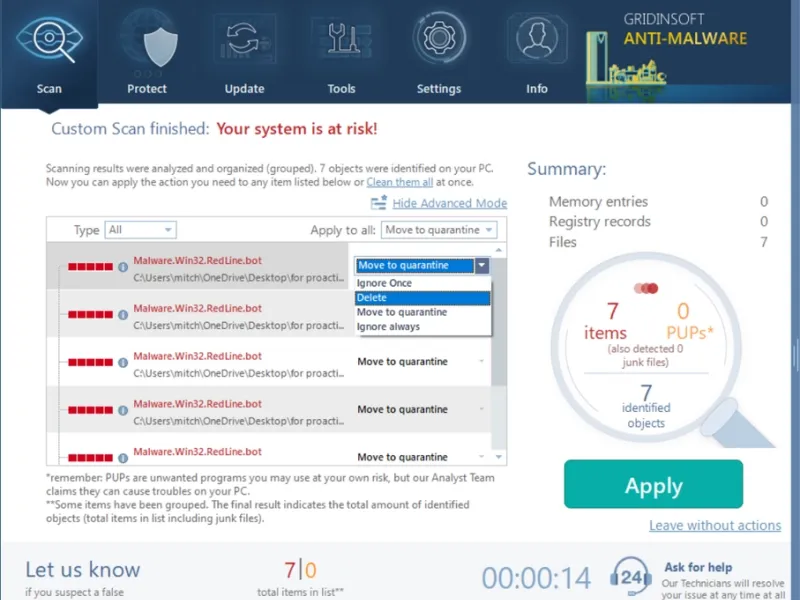Click the Registry records summary row
This screenshot has width=800, height=600.
658,221
